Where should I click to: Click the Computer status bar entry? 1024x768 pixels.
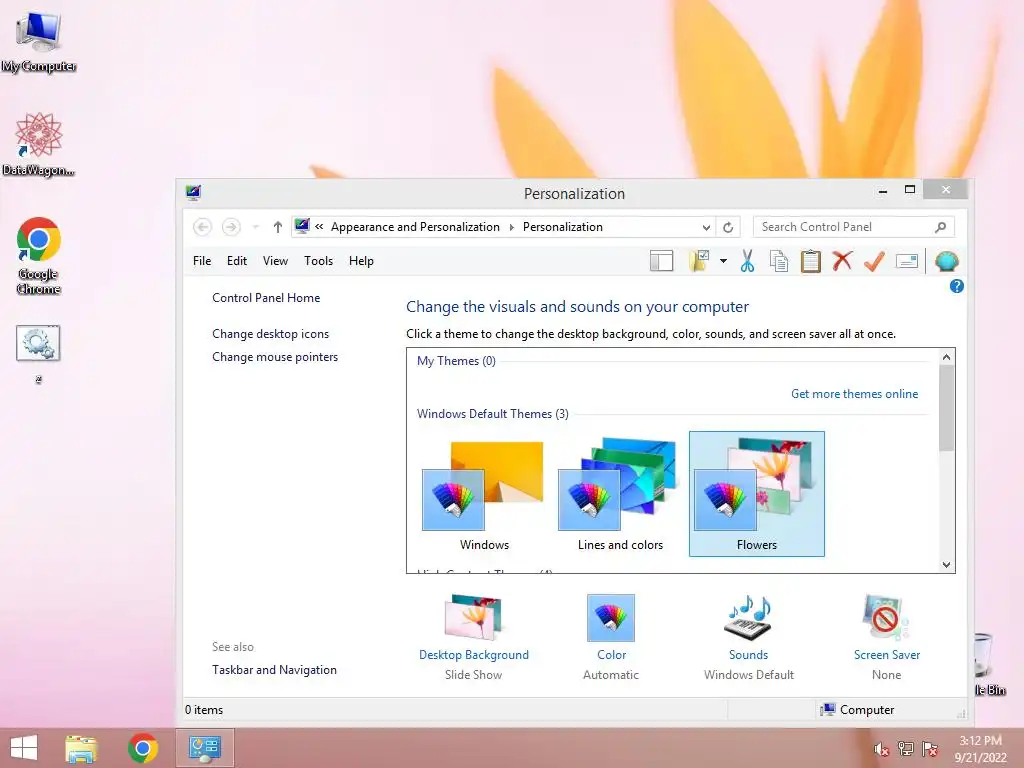tap(857, 710)
